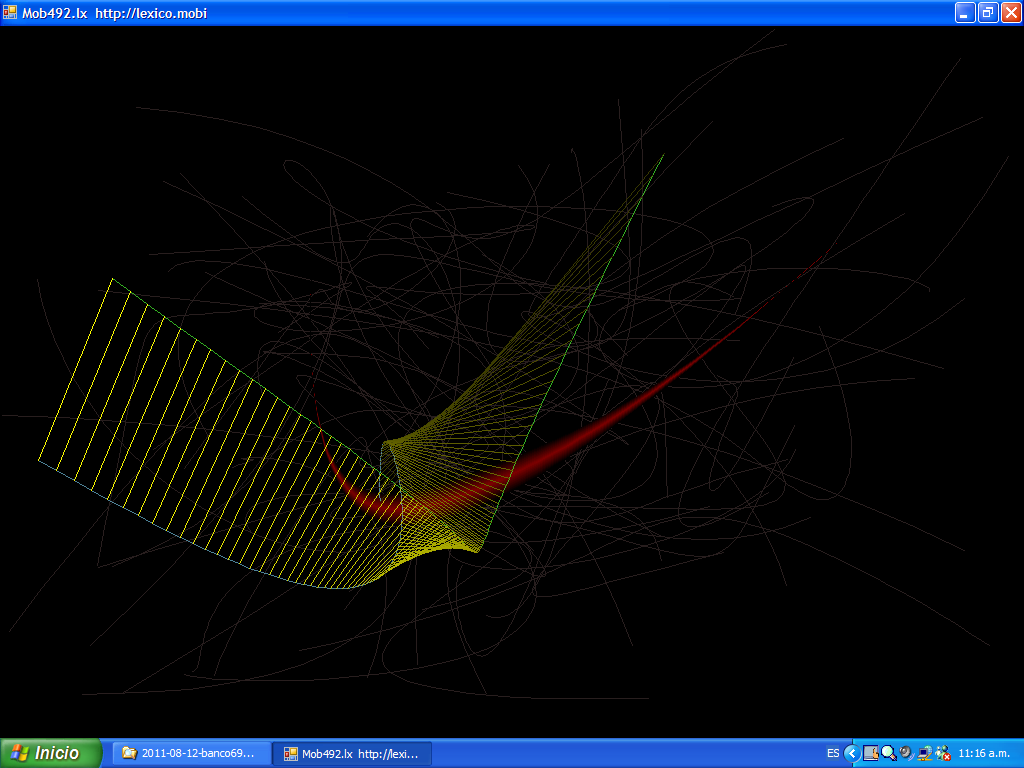
Task: Restore down the Mob492.lx window
Action: 988,13
